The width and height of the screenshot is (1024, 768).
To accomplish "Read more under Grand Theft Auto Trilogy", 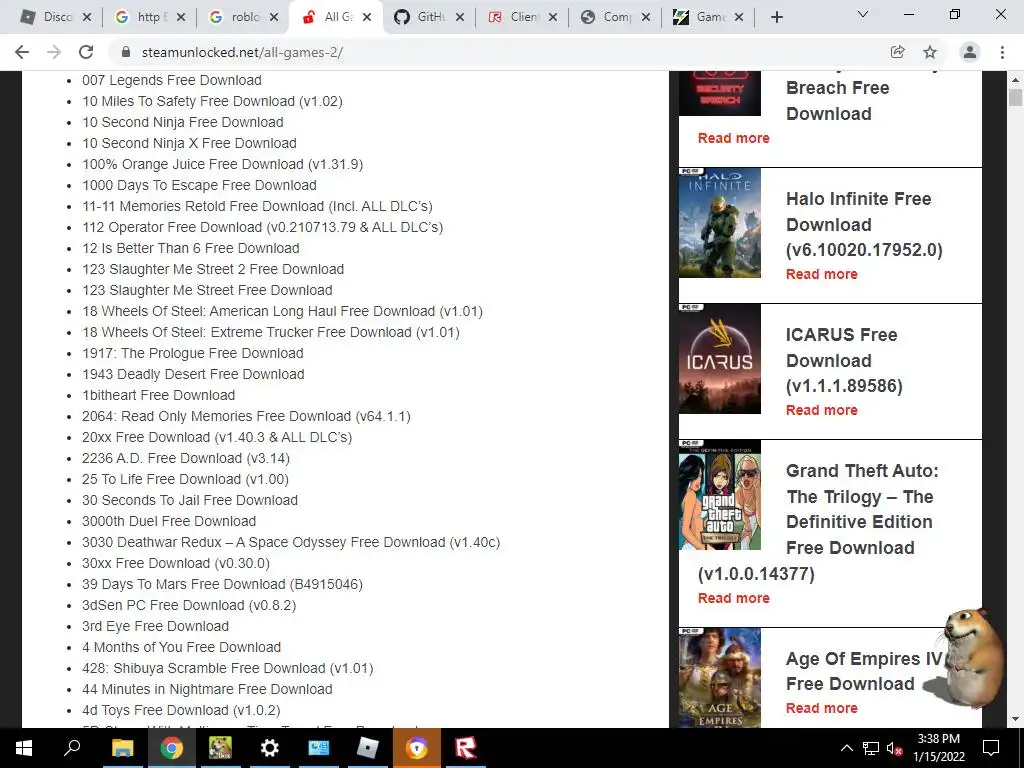I will pyautogui.click(x=733, y=598).
